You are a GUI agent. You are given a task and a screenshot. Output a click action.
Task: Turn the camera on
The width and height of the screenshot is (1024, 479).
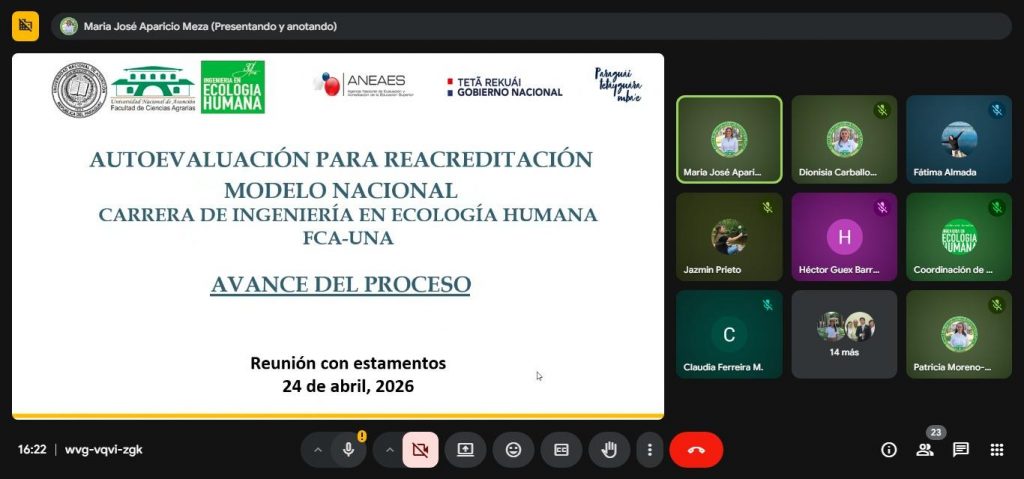421,450
